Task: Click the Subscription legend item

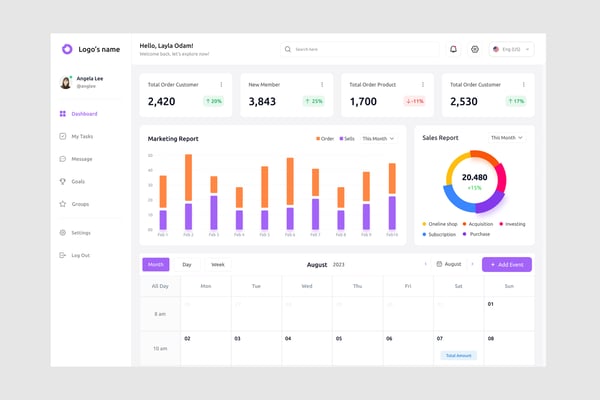Action: click(439, 234)
